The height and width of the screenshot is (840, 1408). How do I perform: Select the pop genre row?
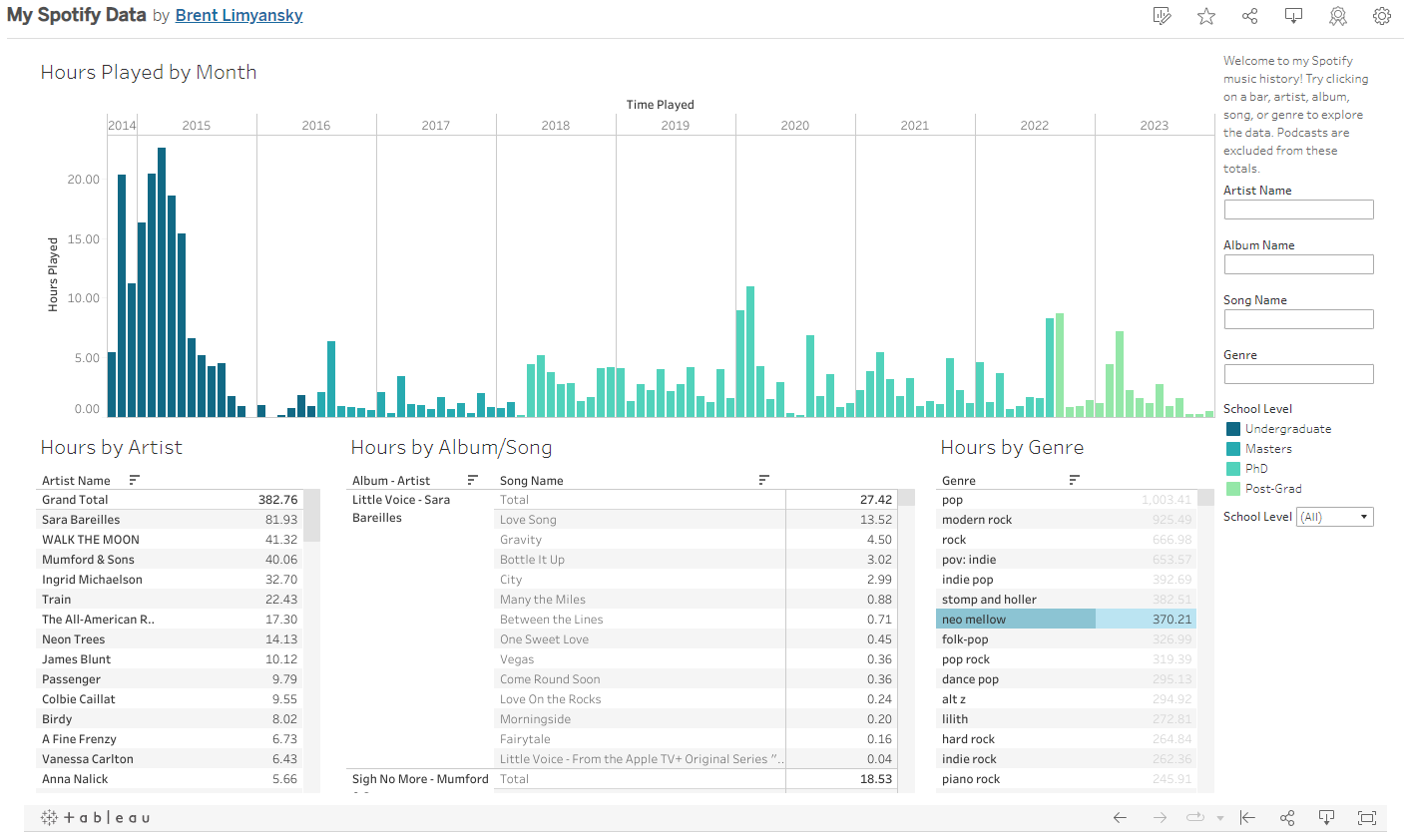1066,500
